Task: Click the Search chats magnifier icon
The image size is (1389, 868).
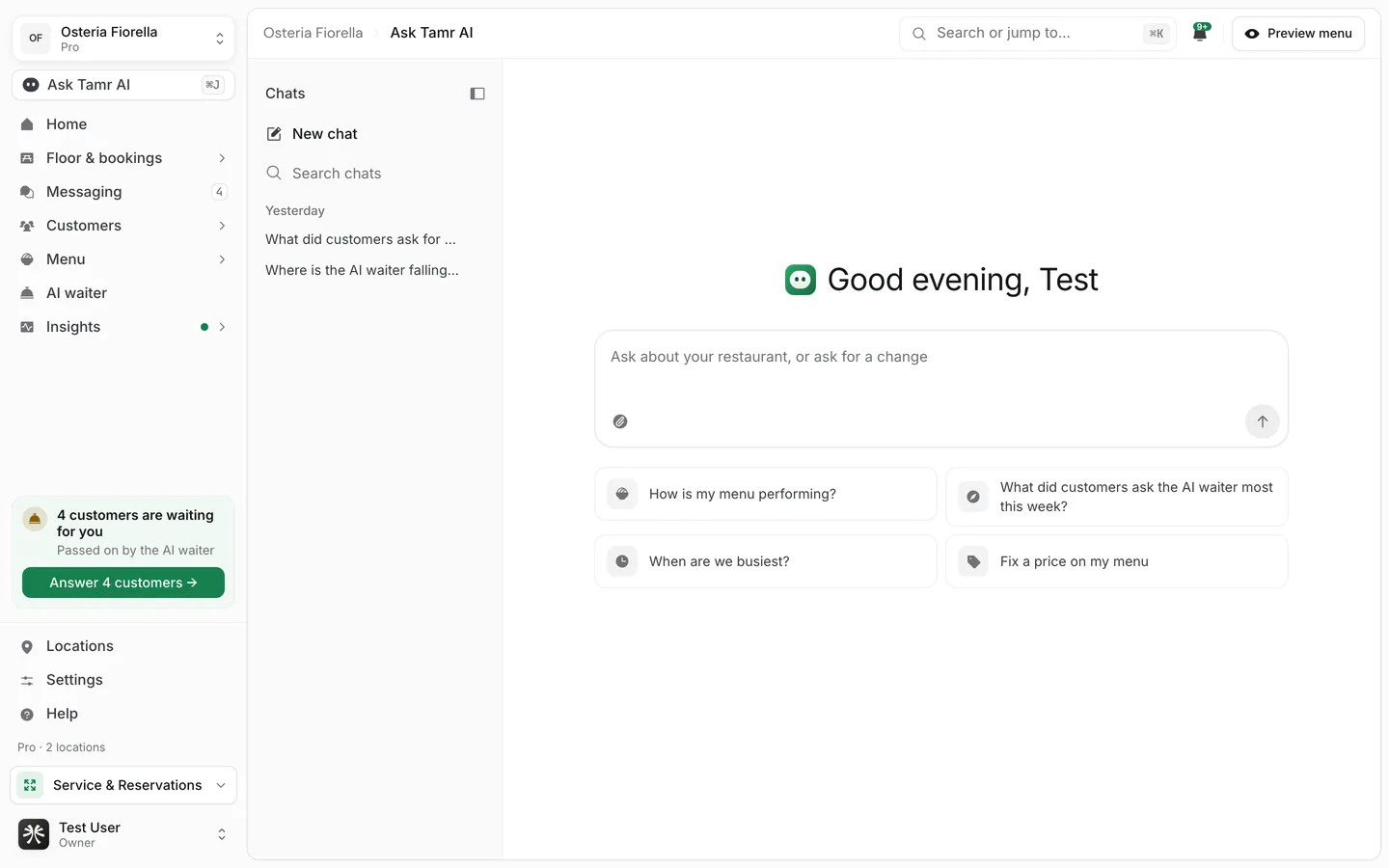Action: [x=274, y=174]
